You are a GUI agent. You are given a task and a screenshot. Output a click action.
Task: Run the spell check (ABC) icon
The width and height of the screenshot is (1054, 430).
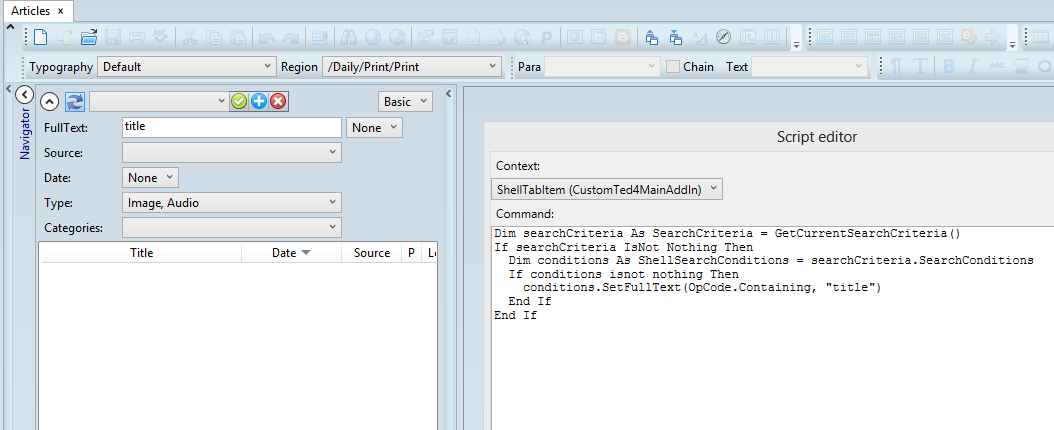click(160, 37)
